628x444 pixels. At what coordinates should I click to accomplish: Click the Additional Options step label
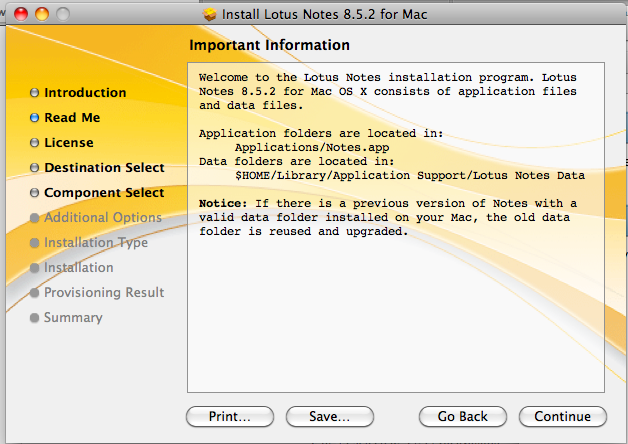pyautogui.click(x=103, y=217)
